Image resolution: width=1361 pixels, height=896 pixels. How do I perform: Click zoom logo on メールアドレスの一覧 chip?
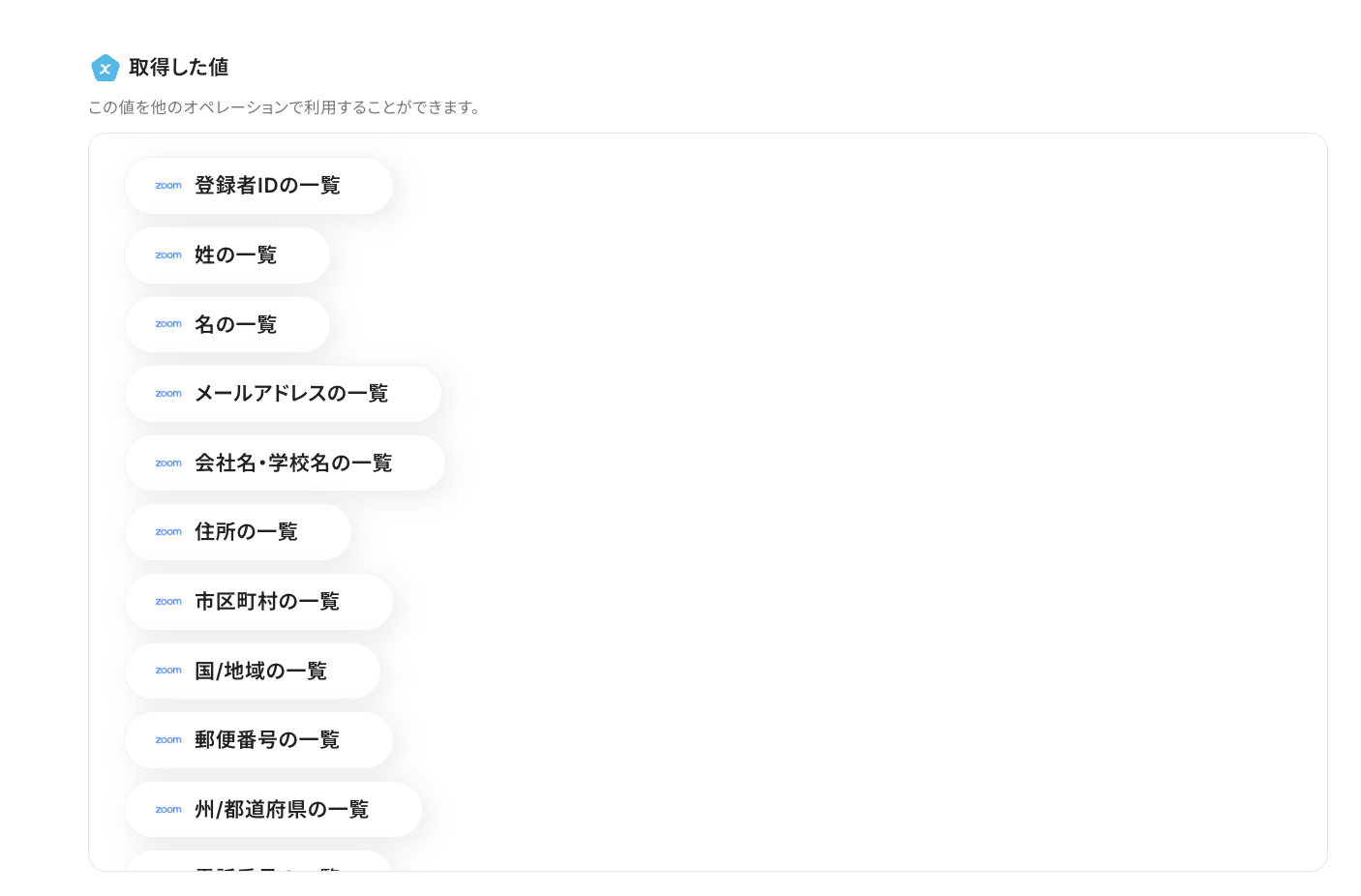pyautogui.click(x=168, y=394)
